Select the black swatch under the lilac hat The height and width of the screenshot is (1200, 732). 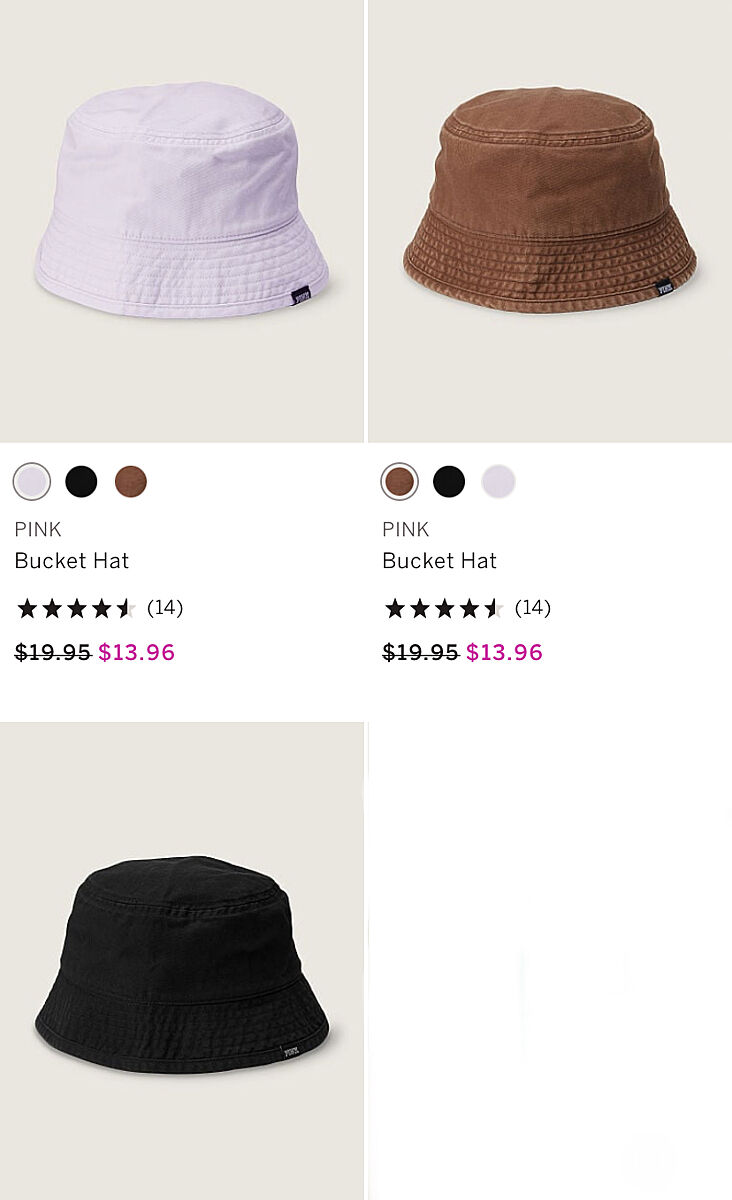click(x=81, y=482)
